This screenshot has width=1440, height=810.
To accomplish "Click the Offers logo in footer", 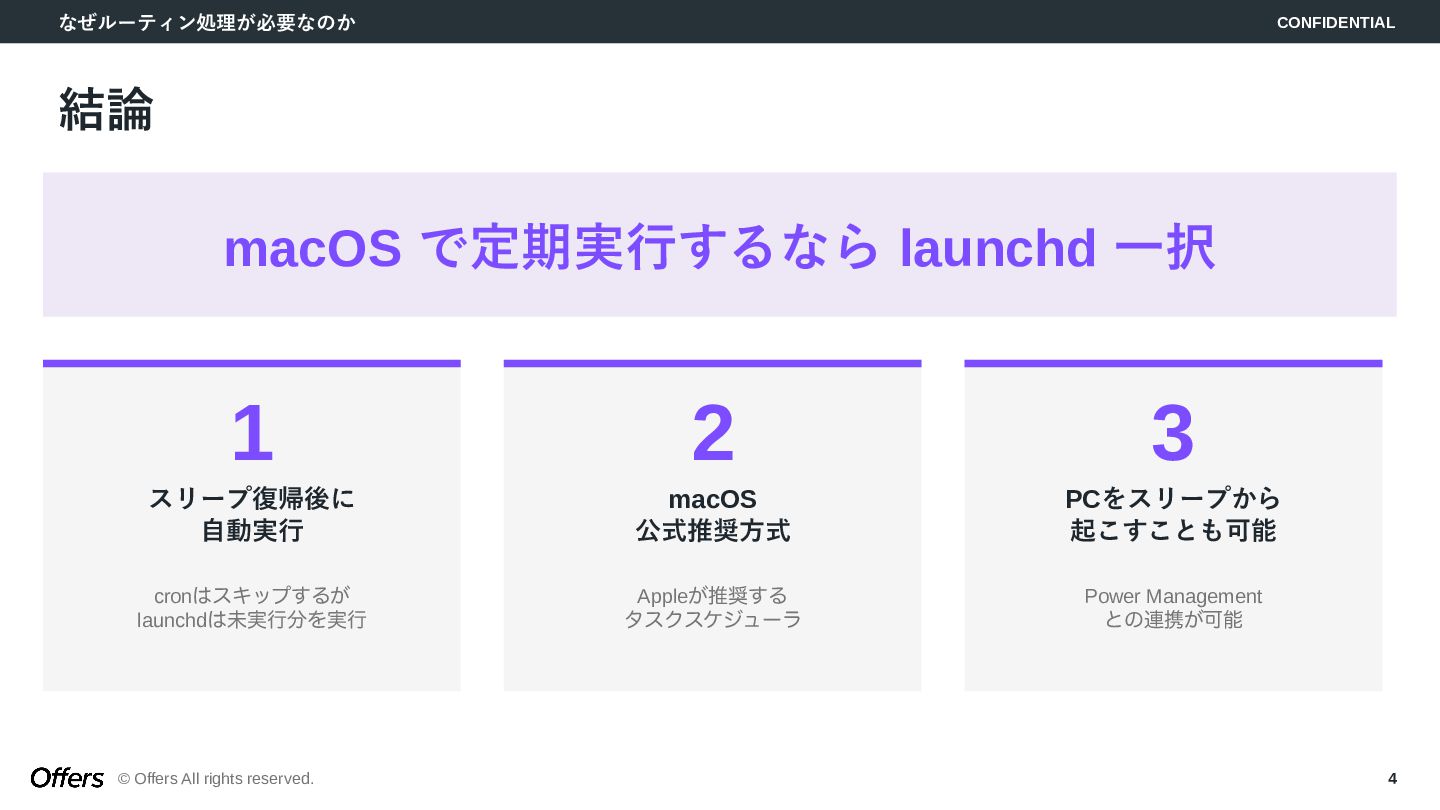I will coord(67,778).
